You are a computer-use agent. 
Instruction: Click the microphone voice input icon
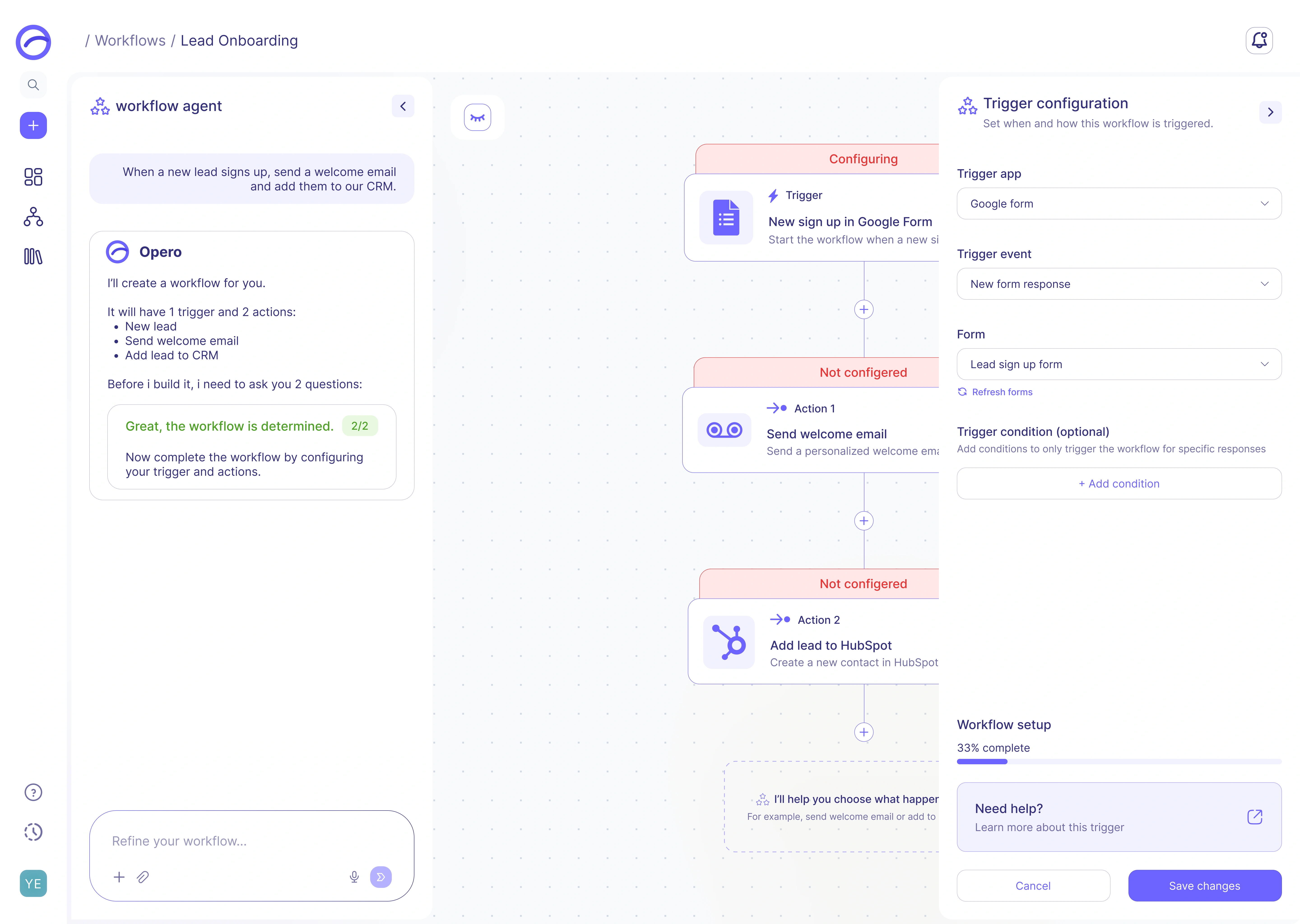click(x=354, y=877)
